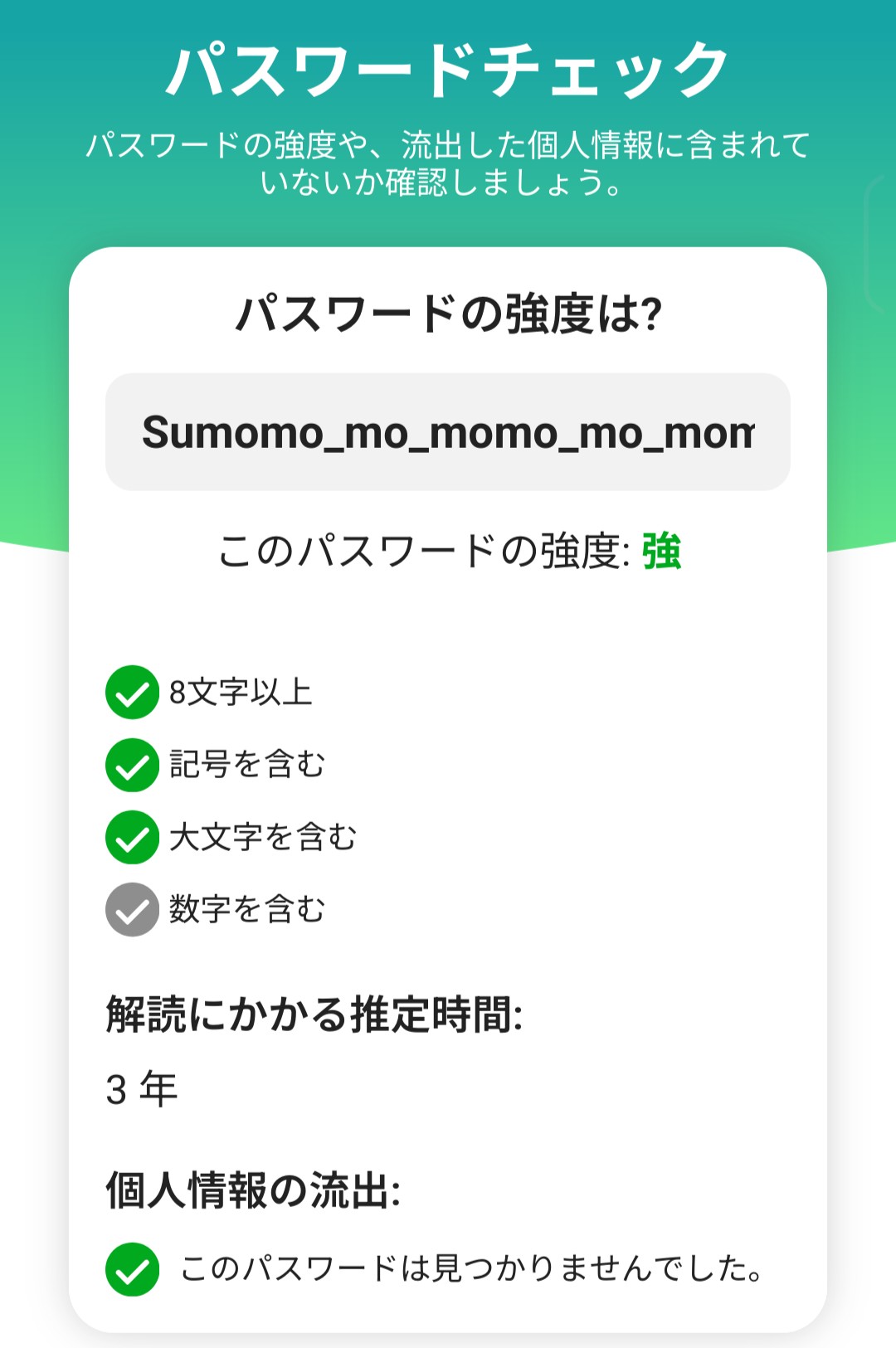Click the 解読にかかる推定時間 heading
This screenshot has width=896, height=1348.
tap(314, 1014)
